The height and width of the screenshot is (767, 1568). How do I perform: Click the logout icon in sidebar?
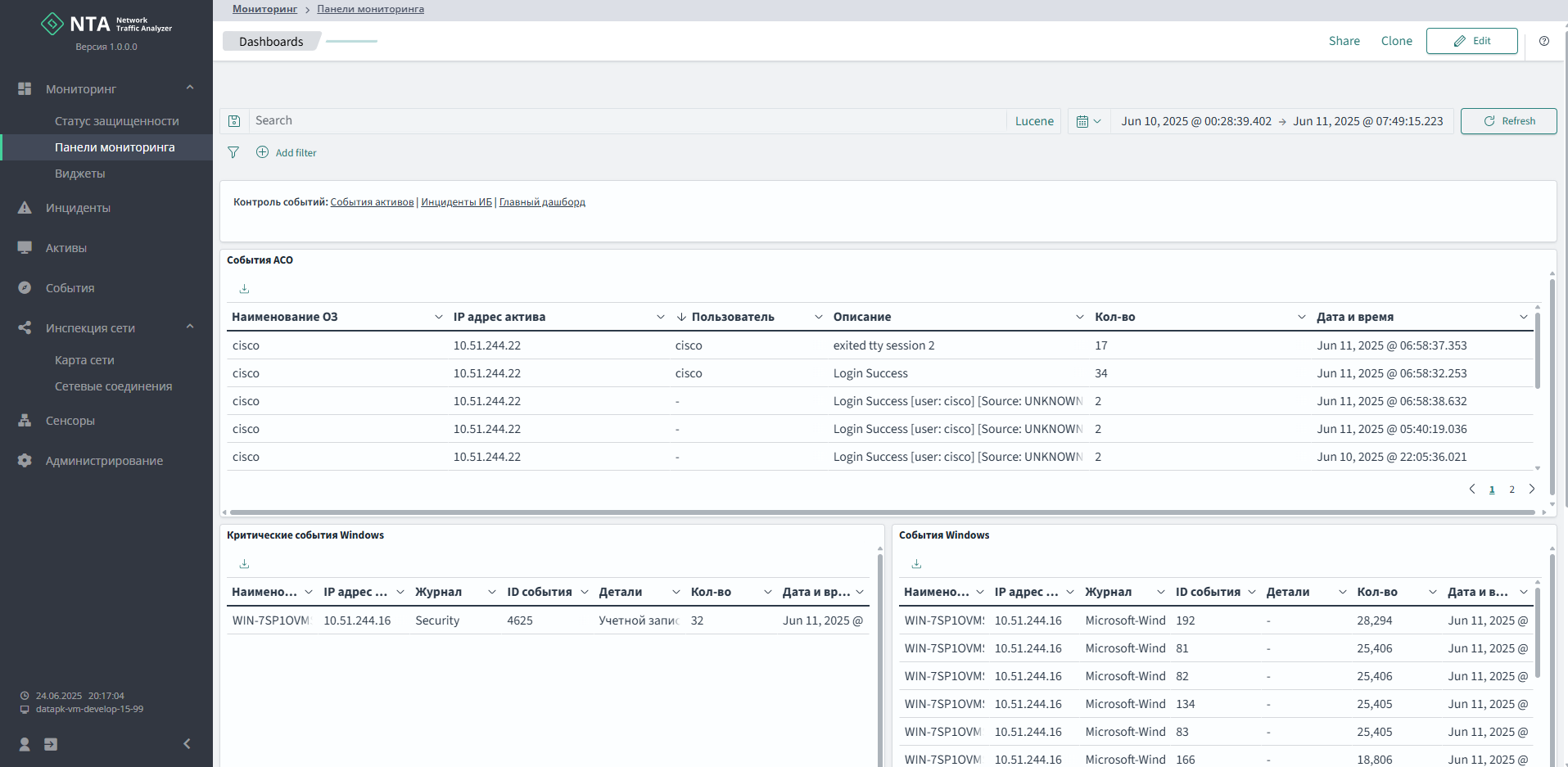(x=51, y=744)
